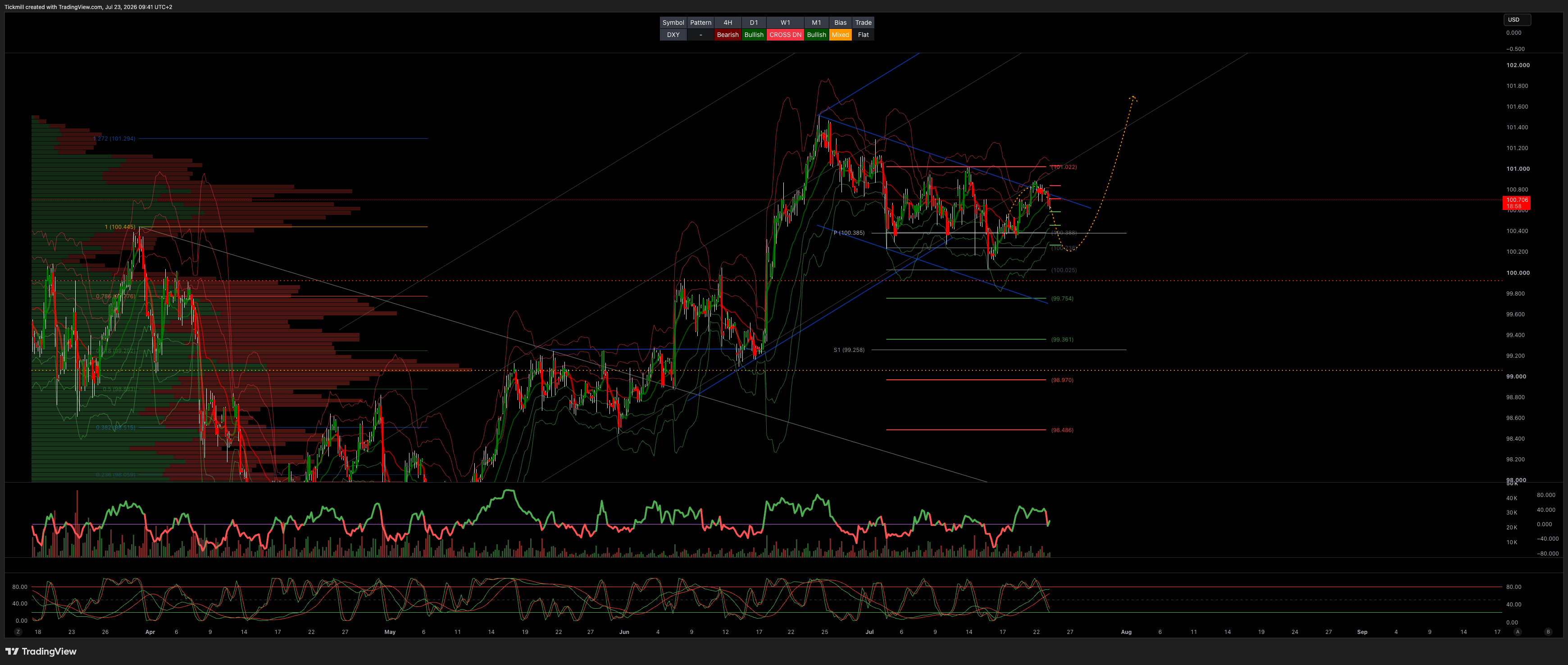Open the USD currency selector
1568x665 pixels.
[x=1516, y=19]
